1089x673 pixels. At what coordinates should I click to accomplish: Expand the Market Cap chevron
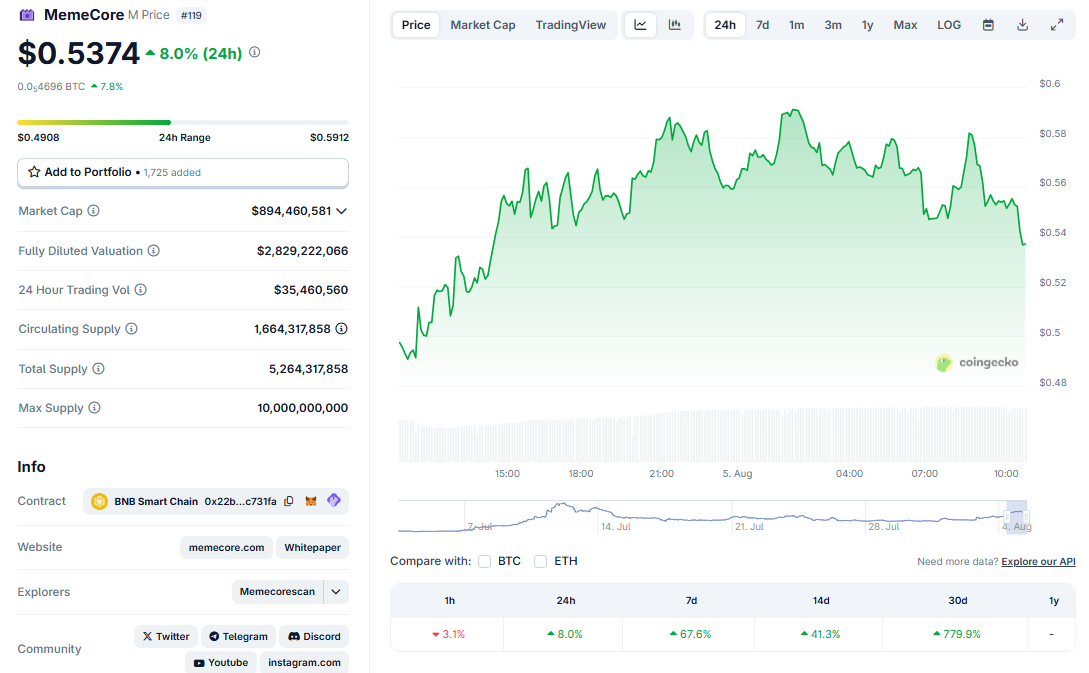tap(342, 211)
